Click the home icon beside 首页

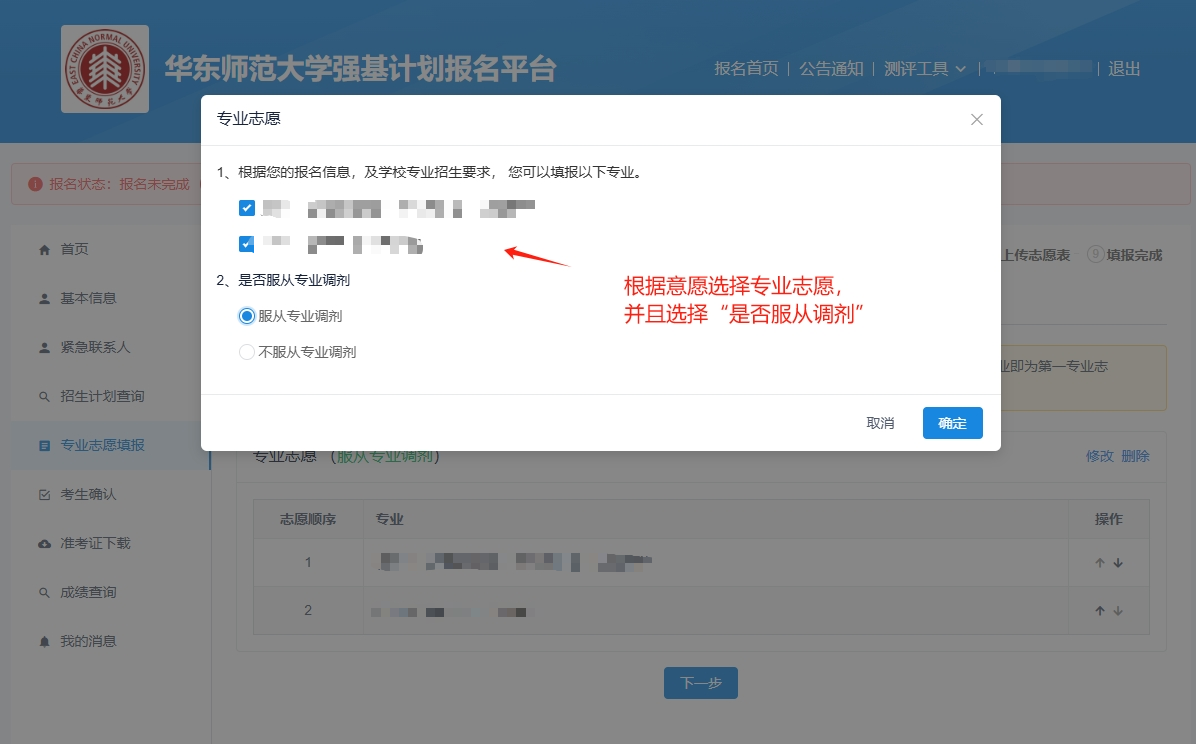pos(44,249)
